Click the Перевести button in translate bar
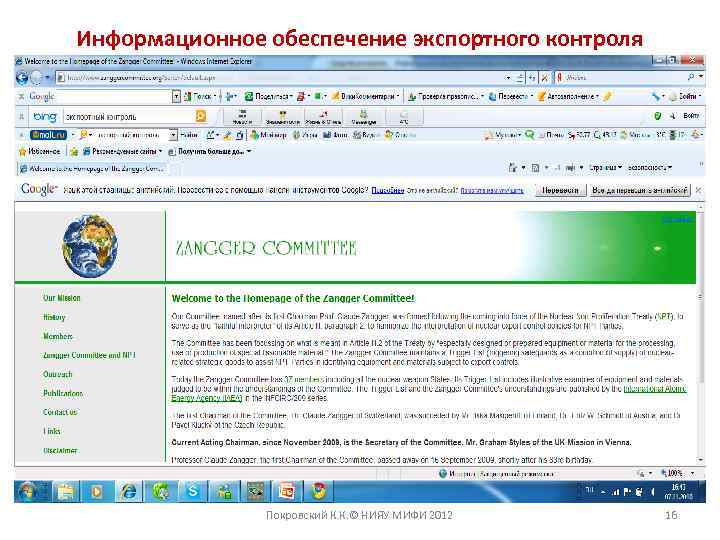Screen dimensions: 720x540 pos(560,190)
